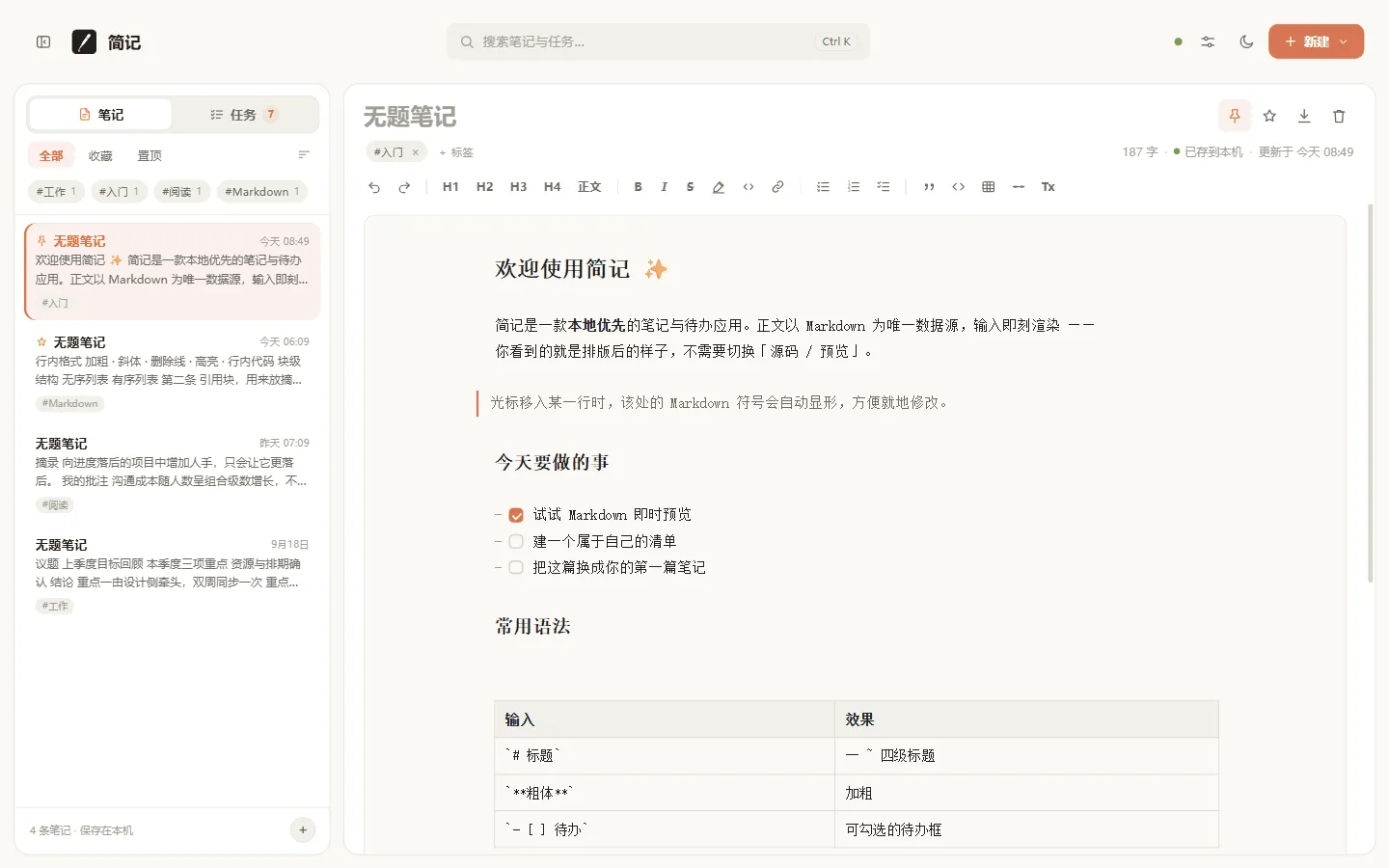Select the 全部 filter
1389x868 pixels.
pyautogui.click(x=51, y=155)
